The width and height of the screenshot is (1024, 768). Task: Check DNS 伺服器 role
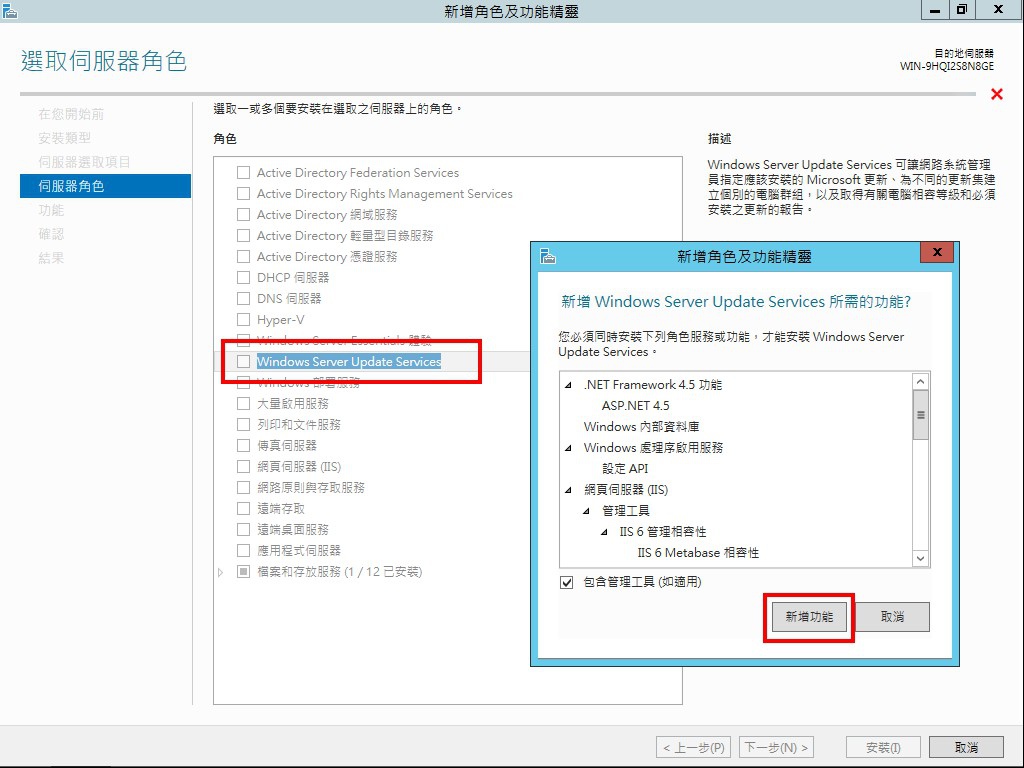click(x=244, y=298)
